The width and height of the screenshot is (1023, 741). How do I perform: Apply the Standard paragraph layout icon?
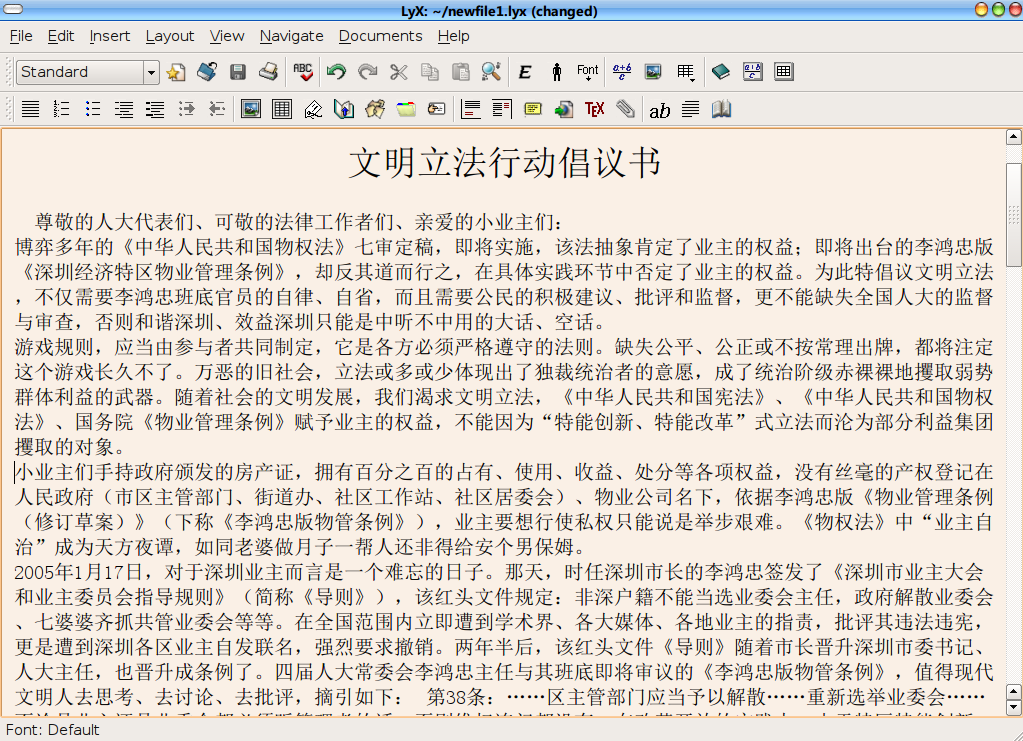30,109
